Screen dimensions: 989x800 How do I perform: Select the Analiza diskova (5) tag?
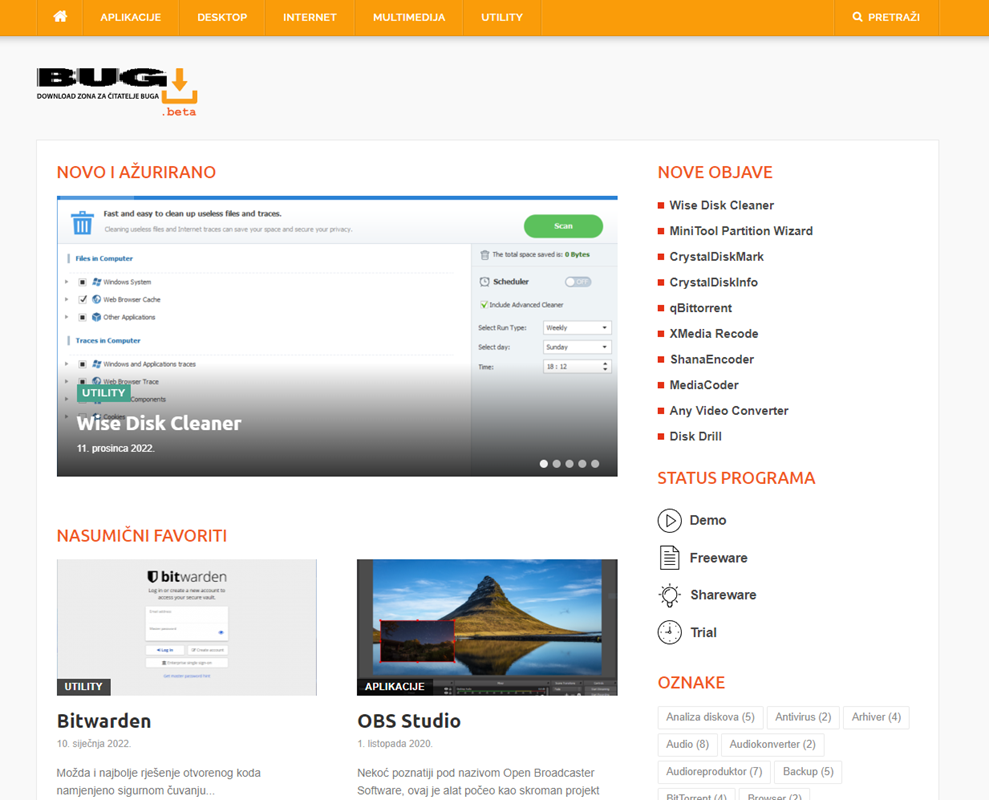click(710, 717)
